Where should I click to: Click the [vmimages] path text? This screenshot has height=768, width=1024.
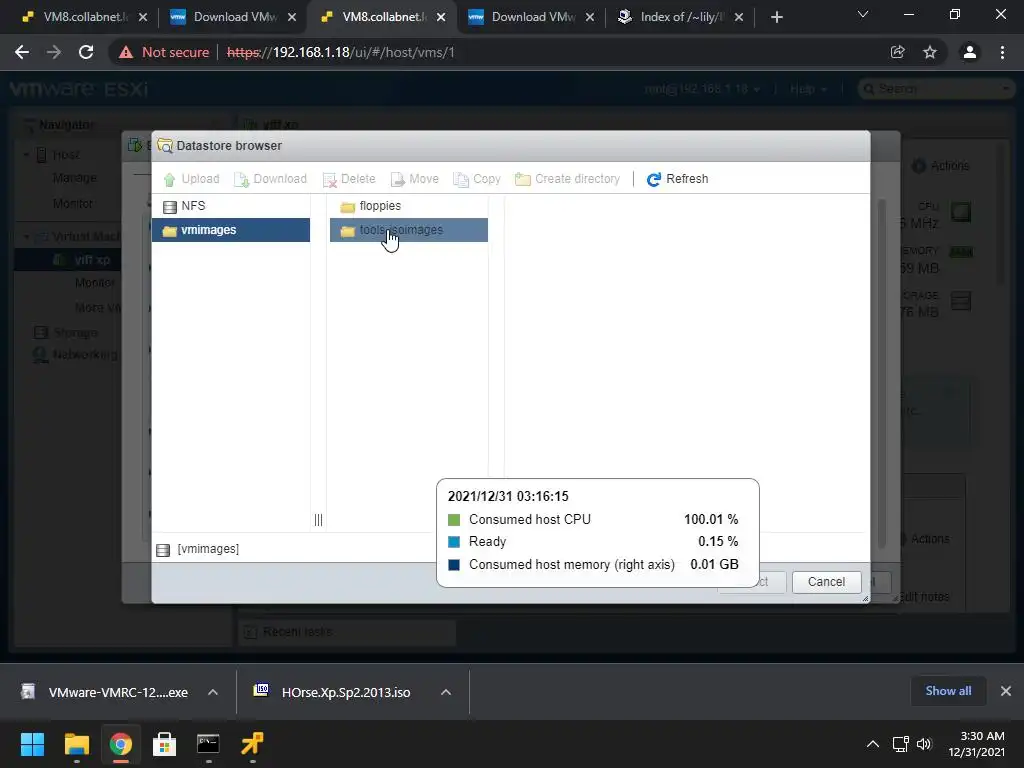(x=208, y=549)
